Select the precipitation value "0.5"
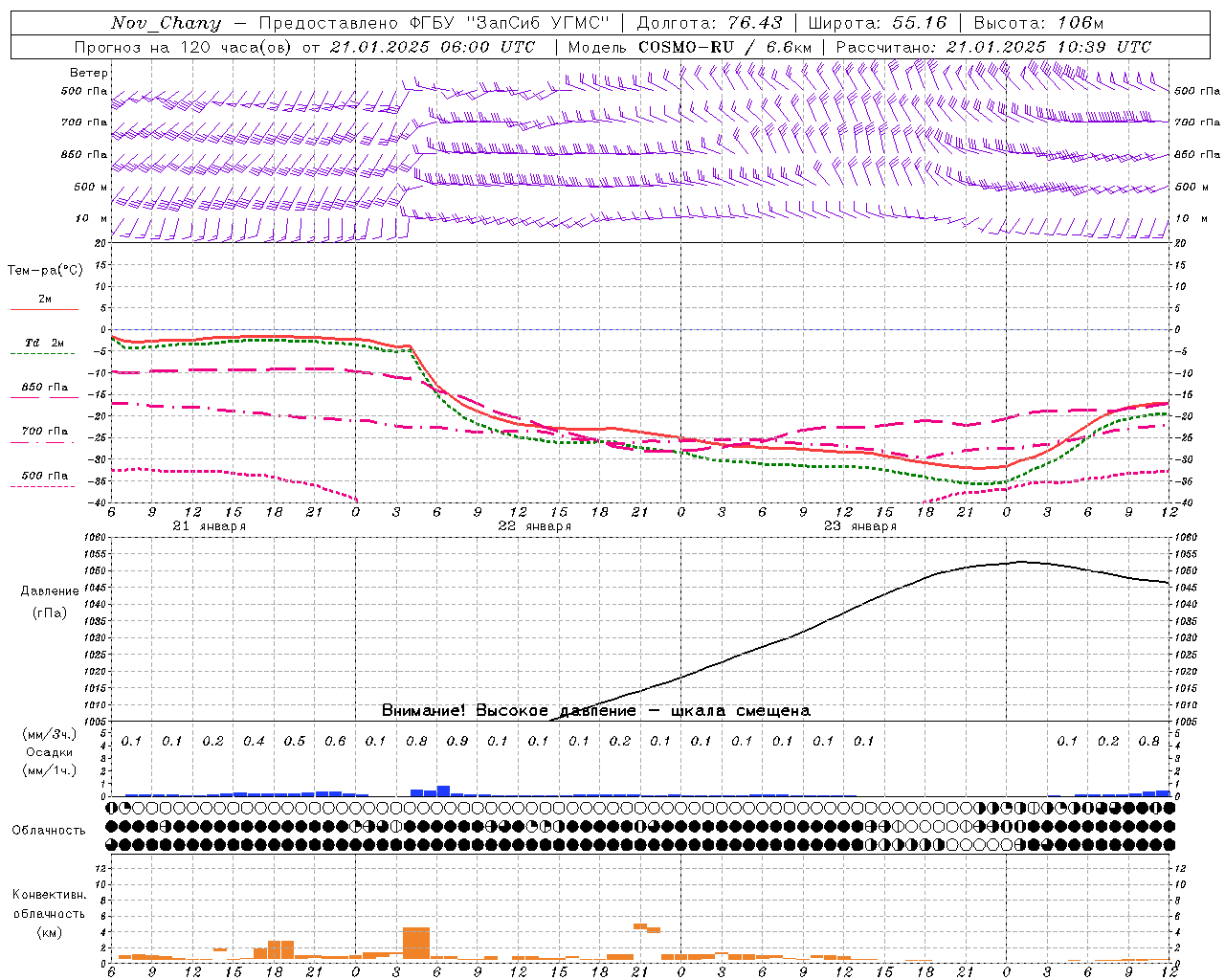The width and height of the screenshot is (1225, 980). click(295, 741)
